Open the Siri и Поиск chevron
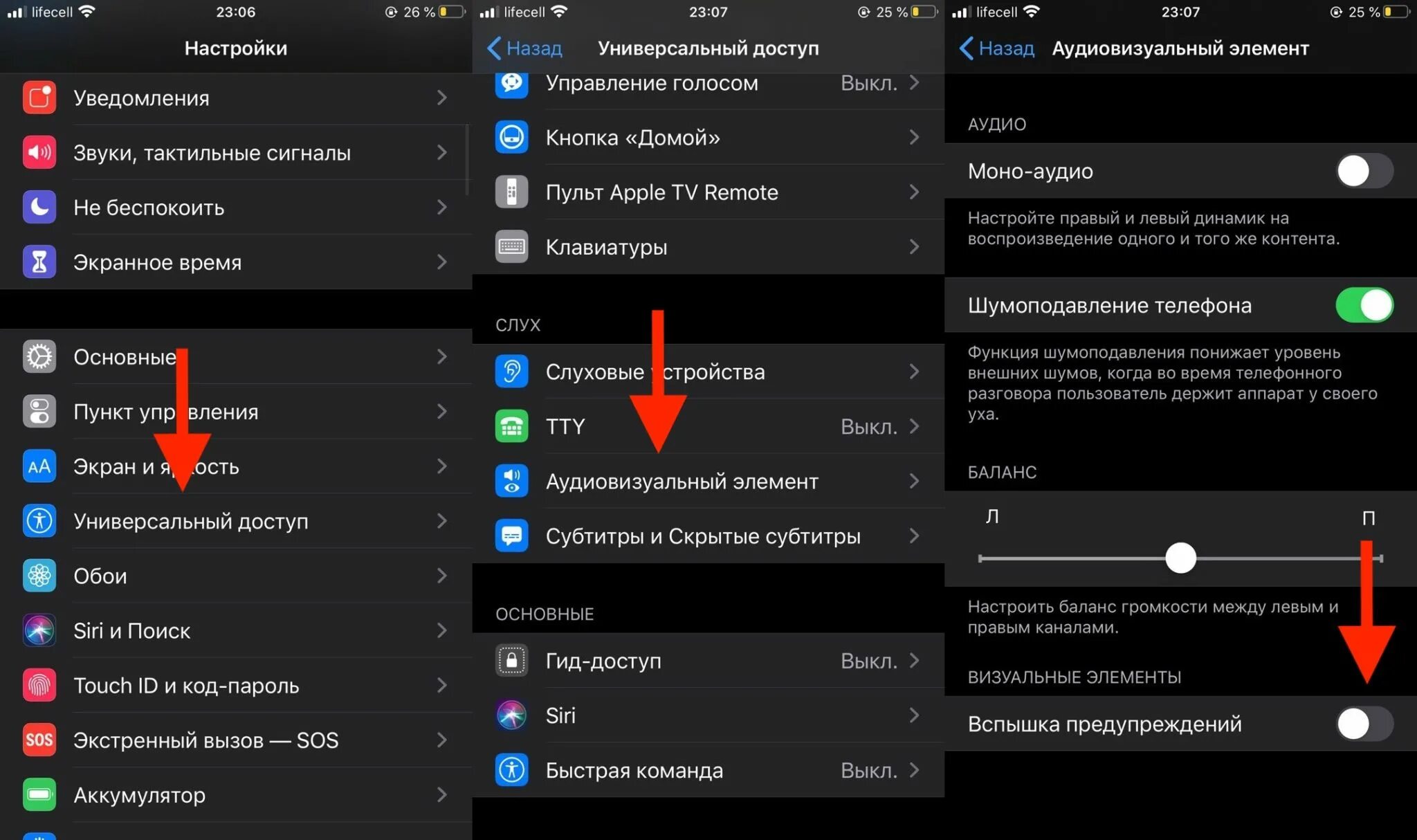Image resolution: width=1417 pixels, height=840 pixels. [x=441, y=630]
